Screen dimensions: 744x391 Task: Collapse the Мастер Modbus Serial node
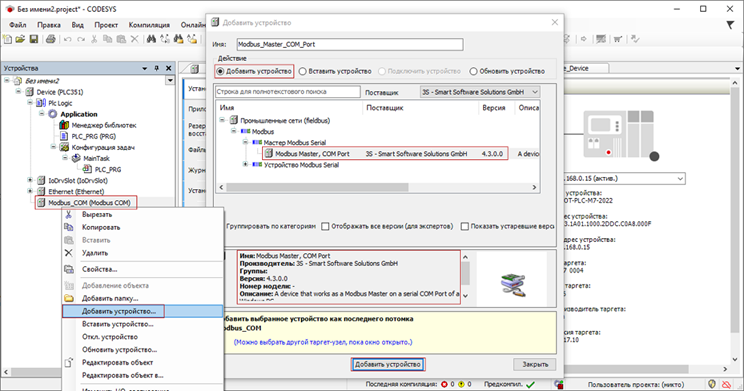(245, 142)
